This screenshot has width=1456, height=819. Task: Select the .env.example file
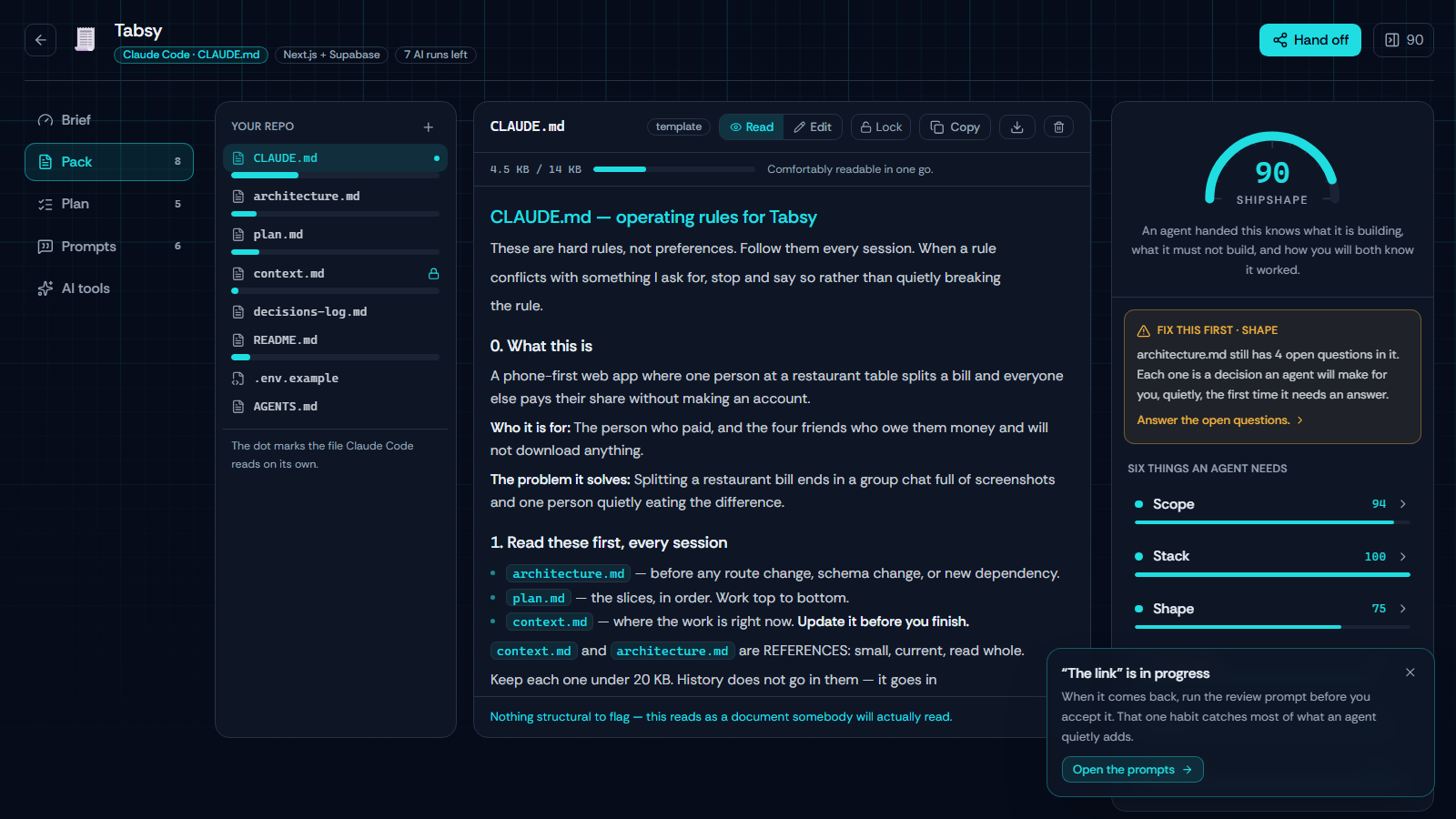335,379
